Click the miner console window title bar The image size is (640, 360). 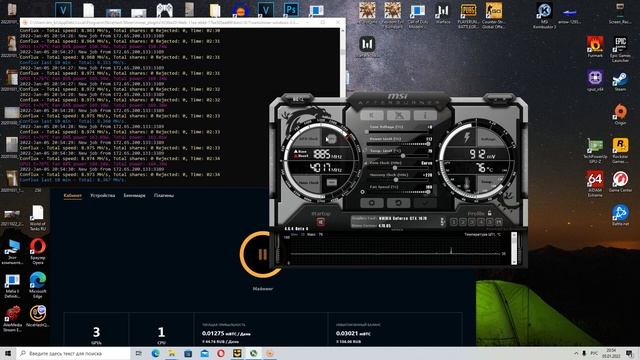tap(183, 22)
